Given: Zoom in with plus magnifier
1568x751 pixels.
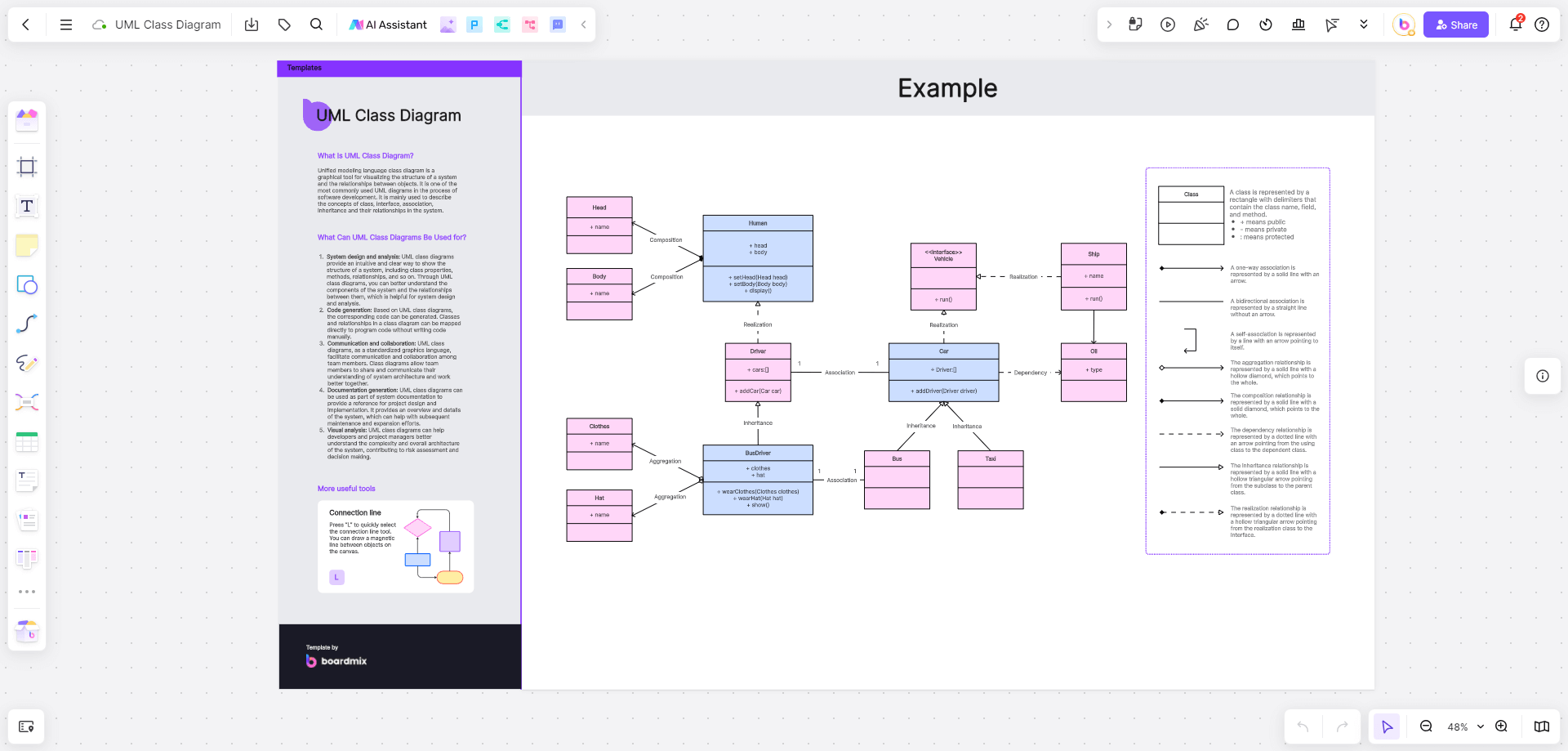Looking at the screenshot, I should tap(1501, 726).
